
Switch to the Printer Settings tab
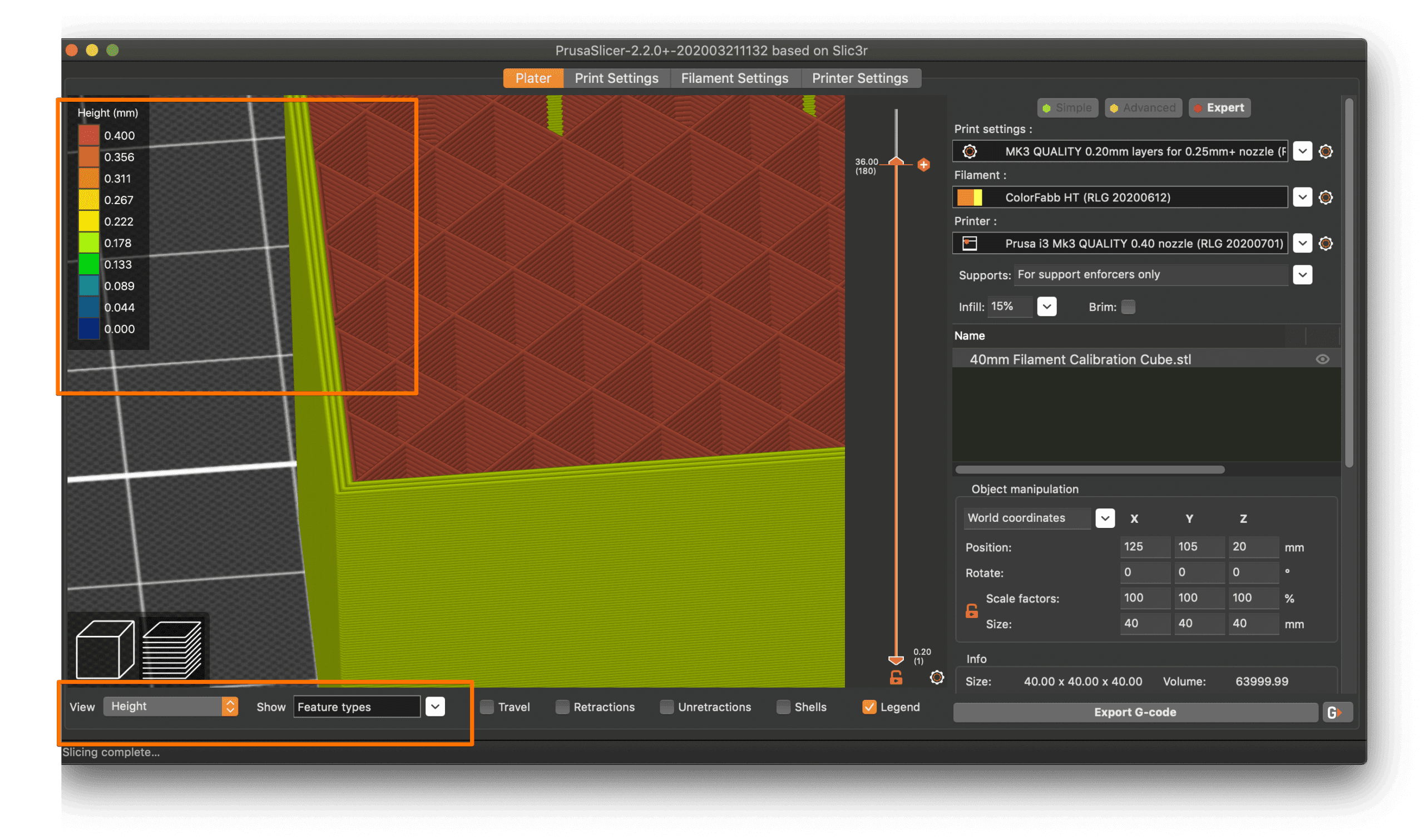(860, 78)
